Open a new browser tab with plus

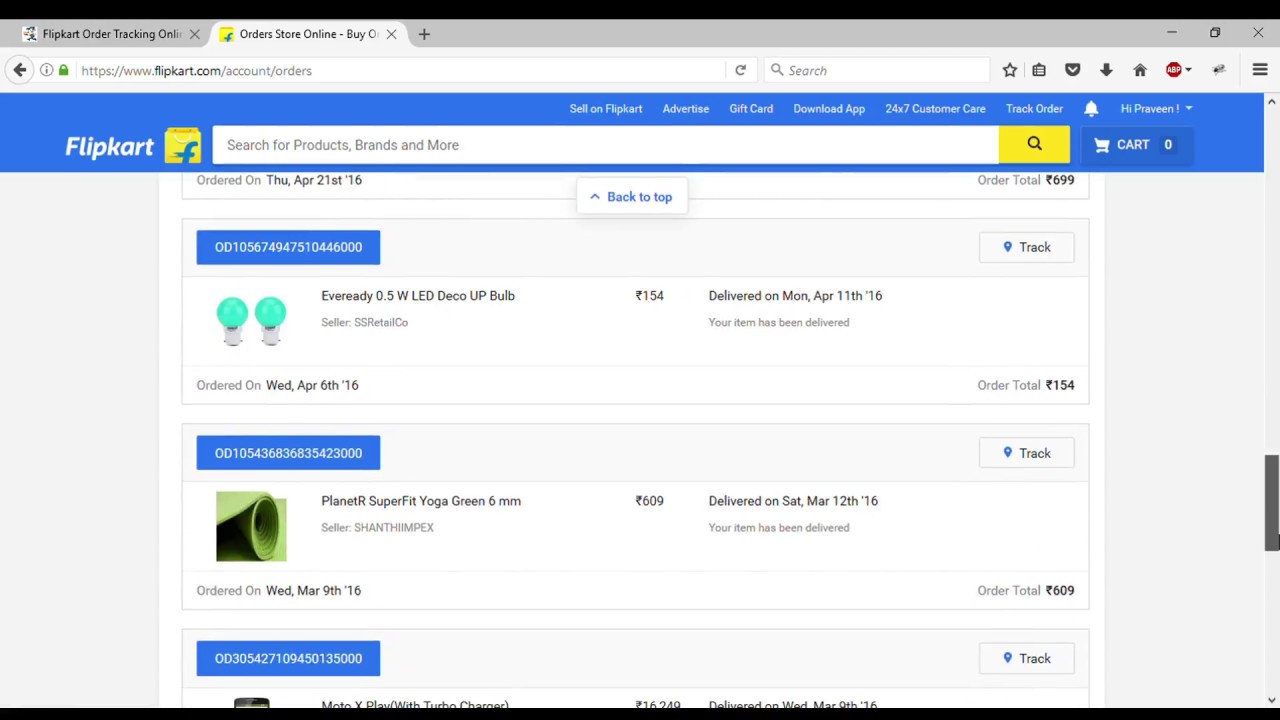[424, 34]
